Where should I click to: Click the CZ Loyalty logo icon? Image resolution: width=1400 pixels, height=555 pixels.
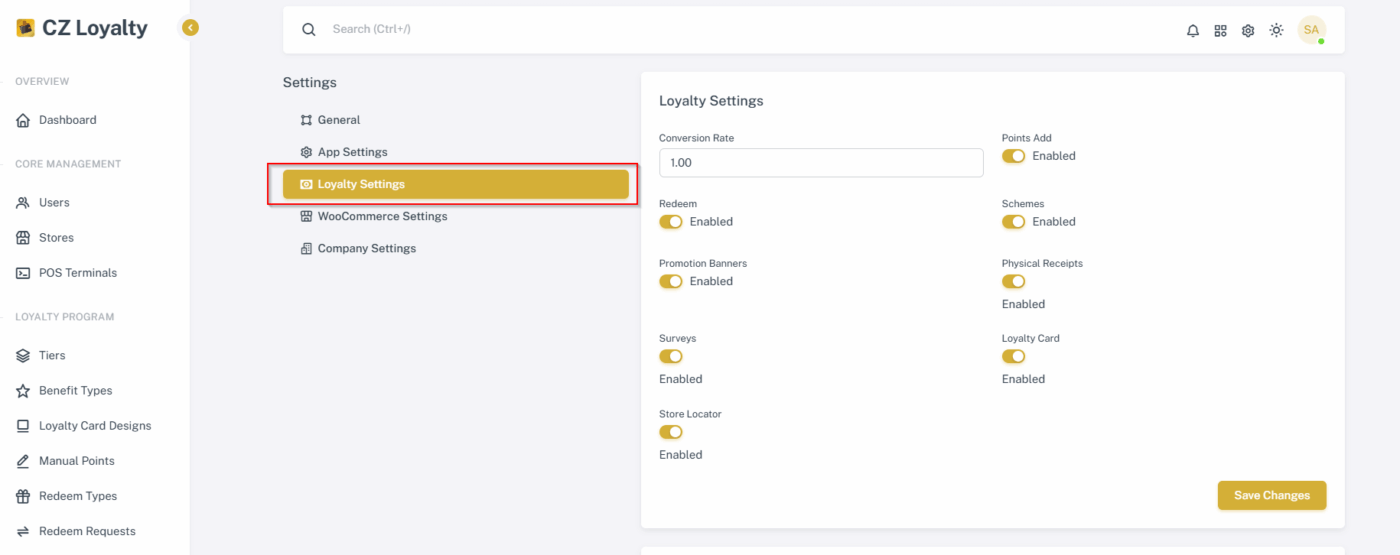tap(25, 28)
